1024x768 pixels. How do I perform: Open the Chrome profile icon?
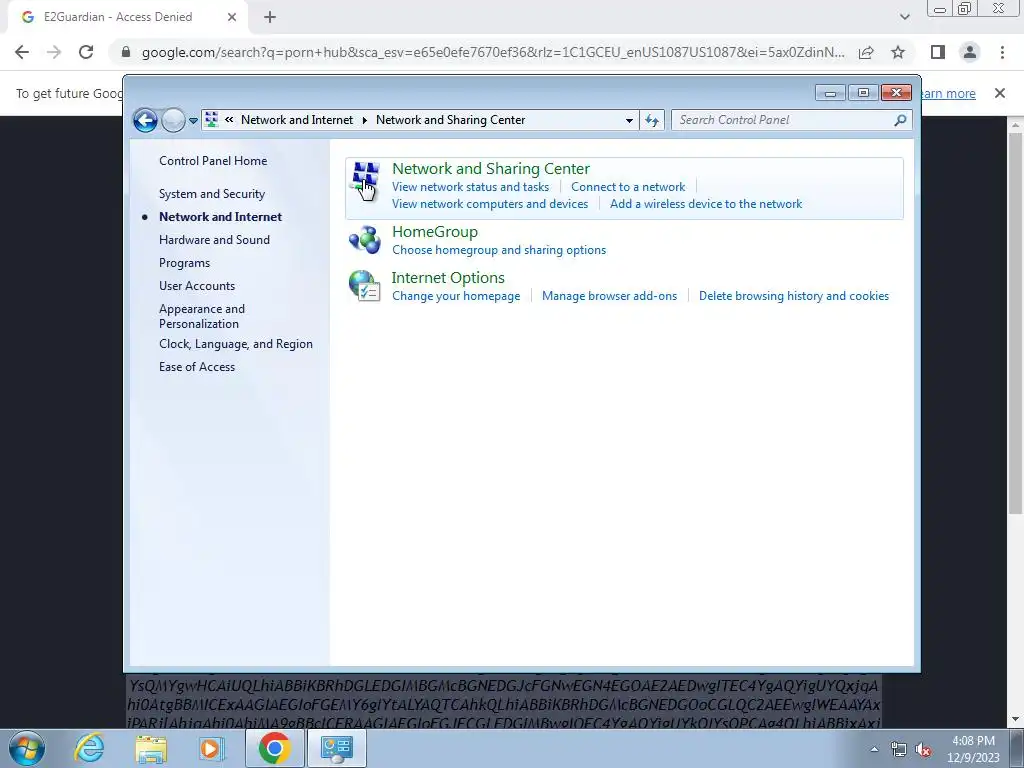[970, 52]
